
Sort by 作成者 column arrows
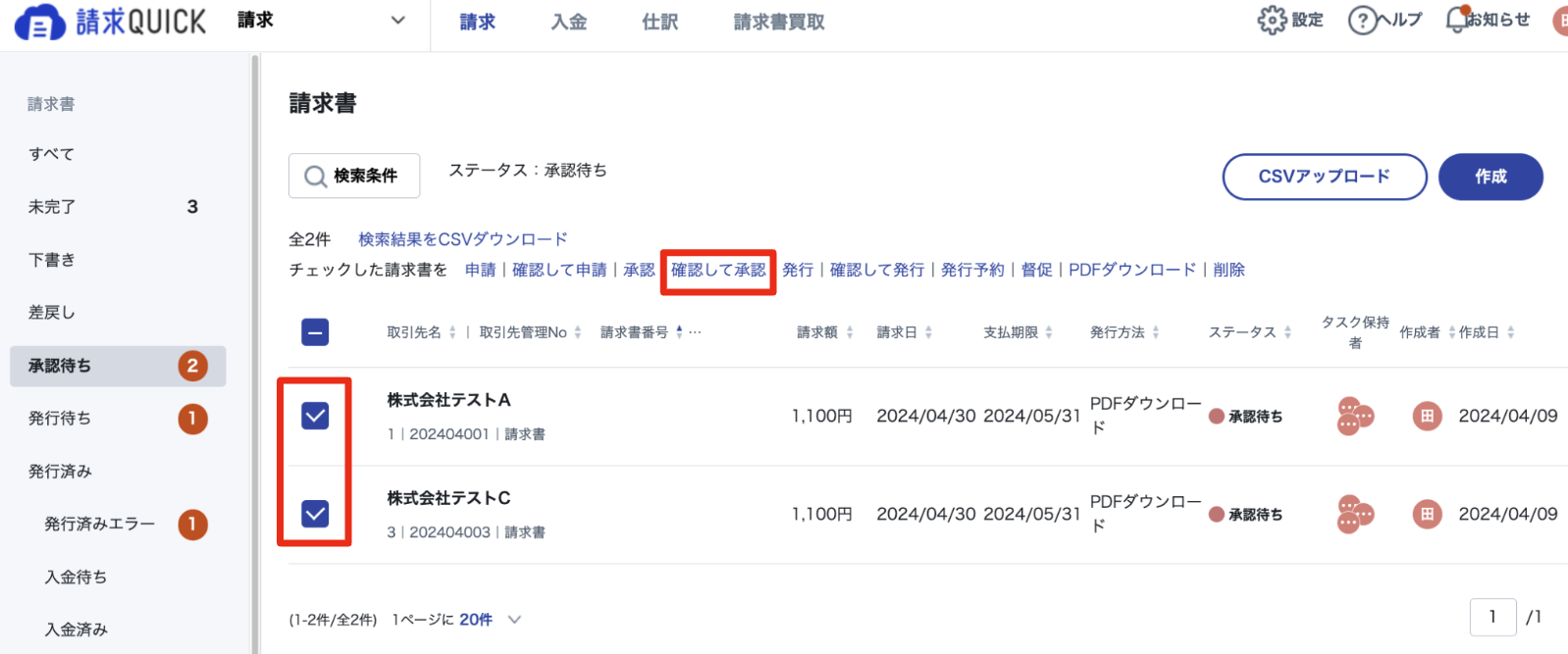pos(1452,332)
